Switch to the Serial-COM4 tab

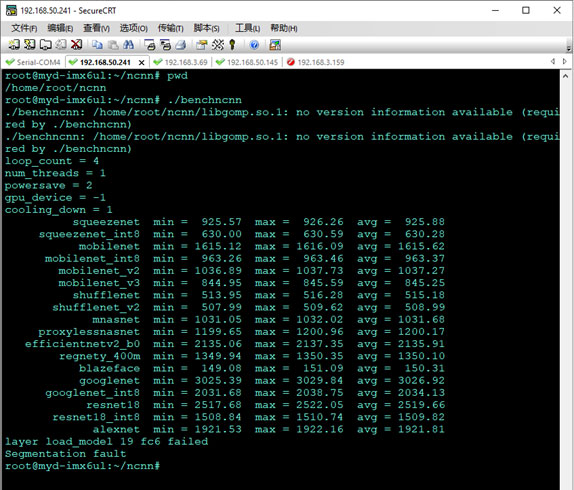33,62
